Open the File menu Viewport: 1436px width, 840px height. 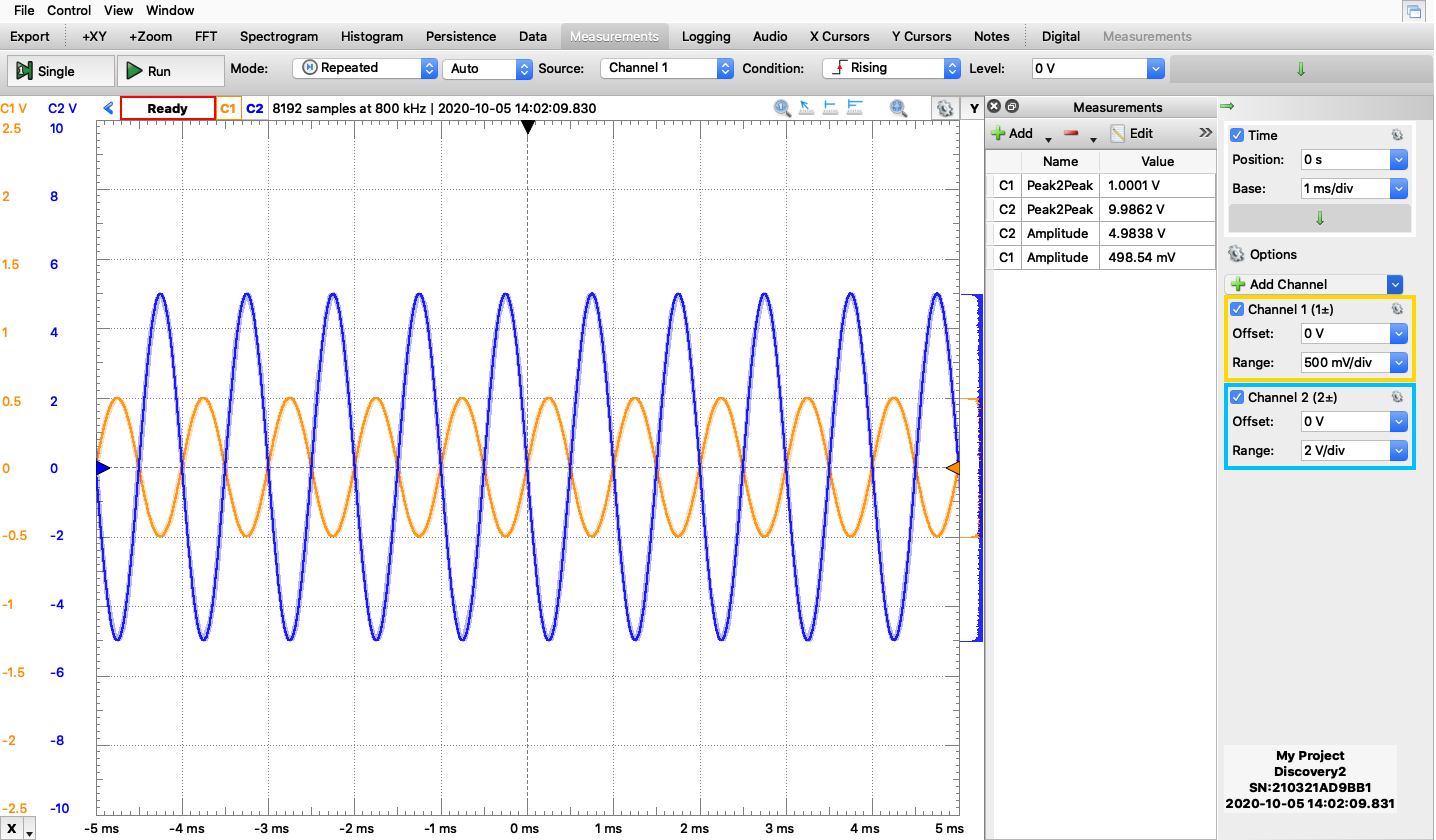point(24,10)
